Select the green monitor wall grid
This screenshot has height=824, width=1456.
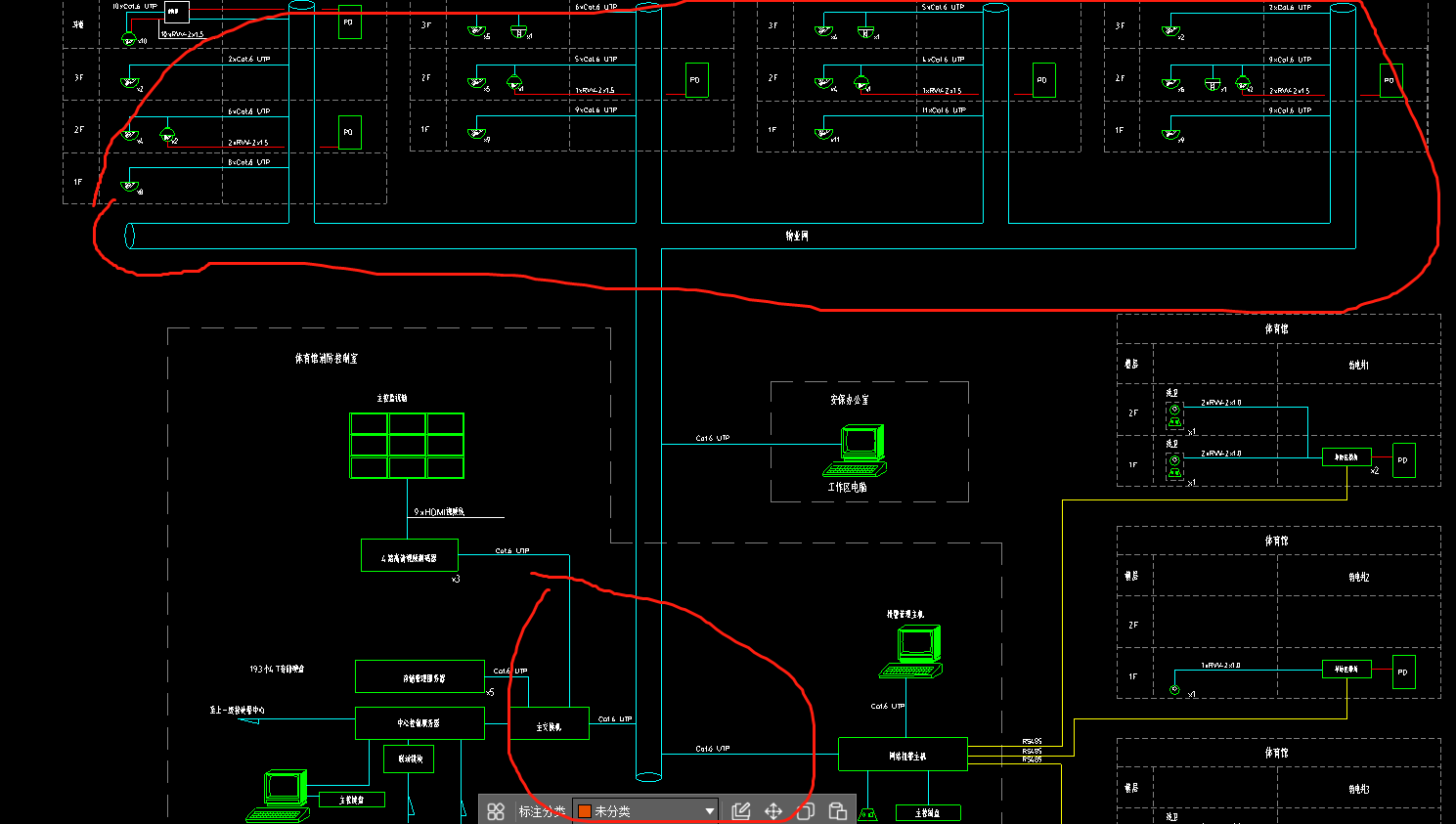click(407, 446)
